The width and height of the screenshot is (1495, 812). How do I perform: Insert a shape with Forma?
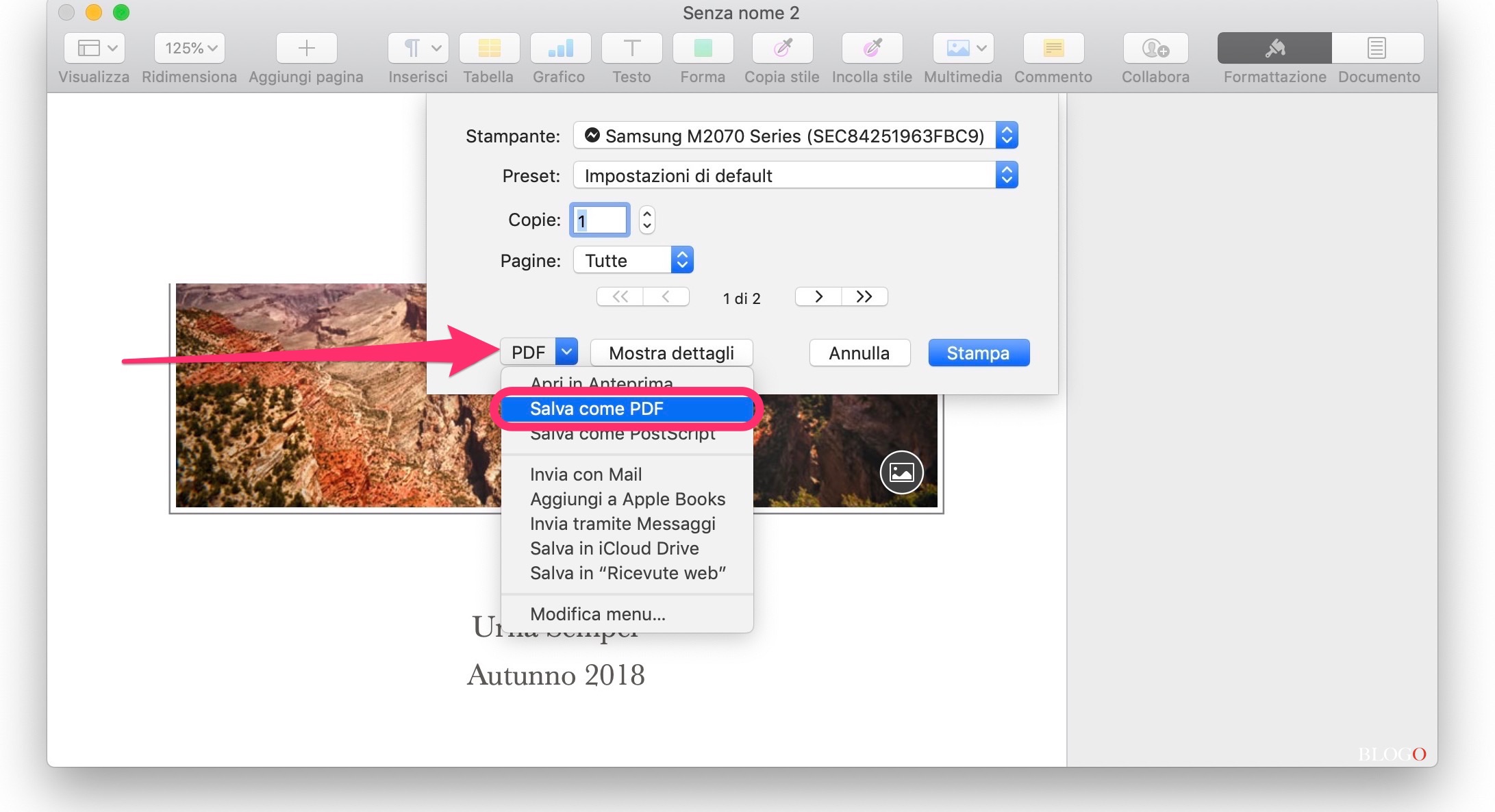pyautogui.click(x=703, y=48)
